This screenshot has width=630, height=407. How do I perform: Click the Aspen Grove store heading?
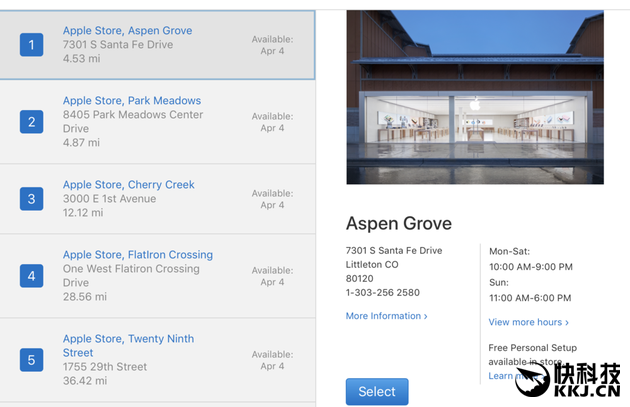click(399, 223)
